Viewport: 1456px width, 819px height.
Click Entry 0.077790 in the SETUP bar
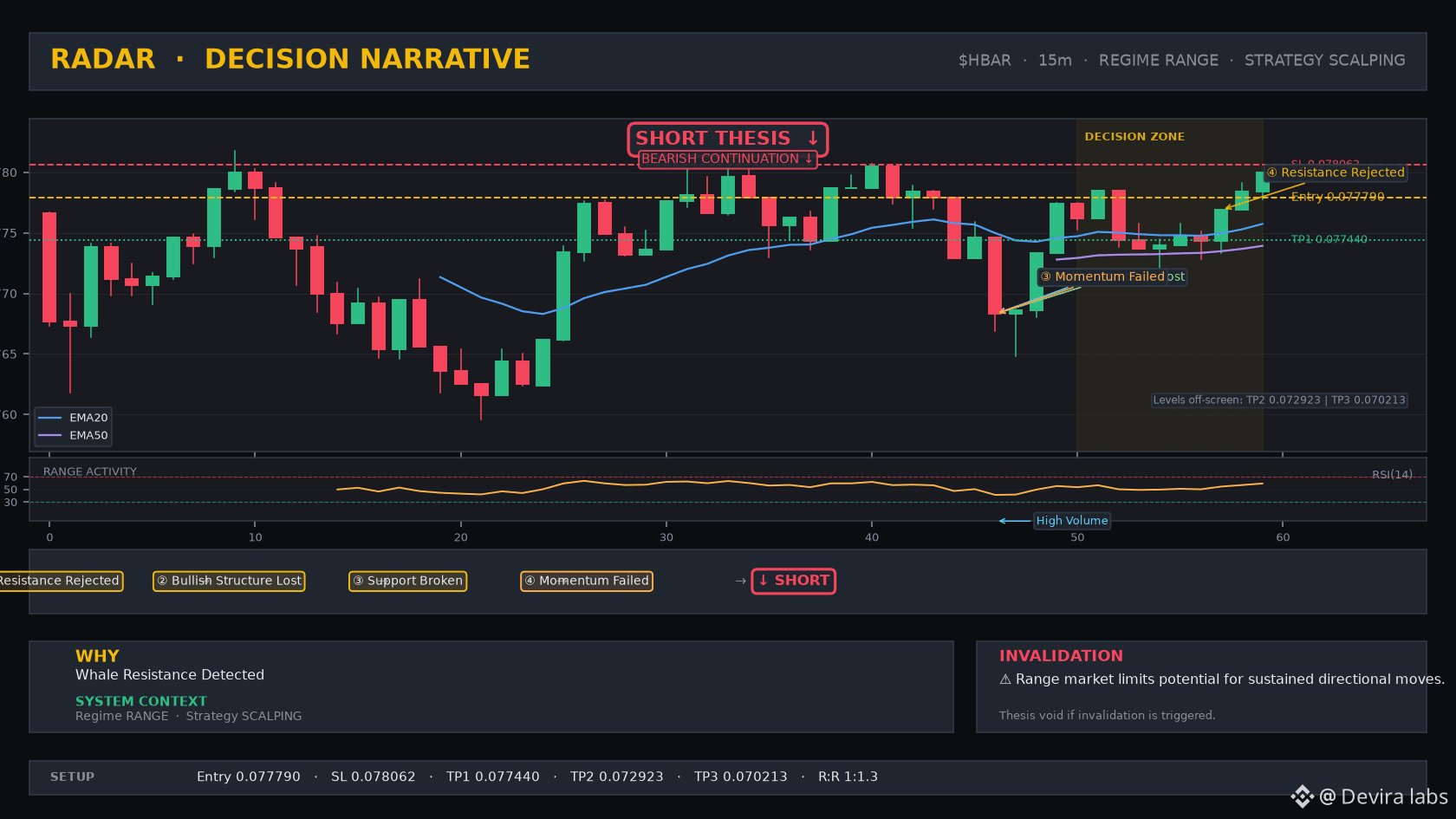tap(249, 777)
